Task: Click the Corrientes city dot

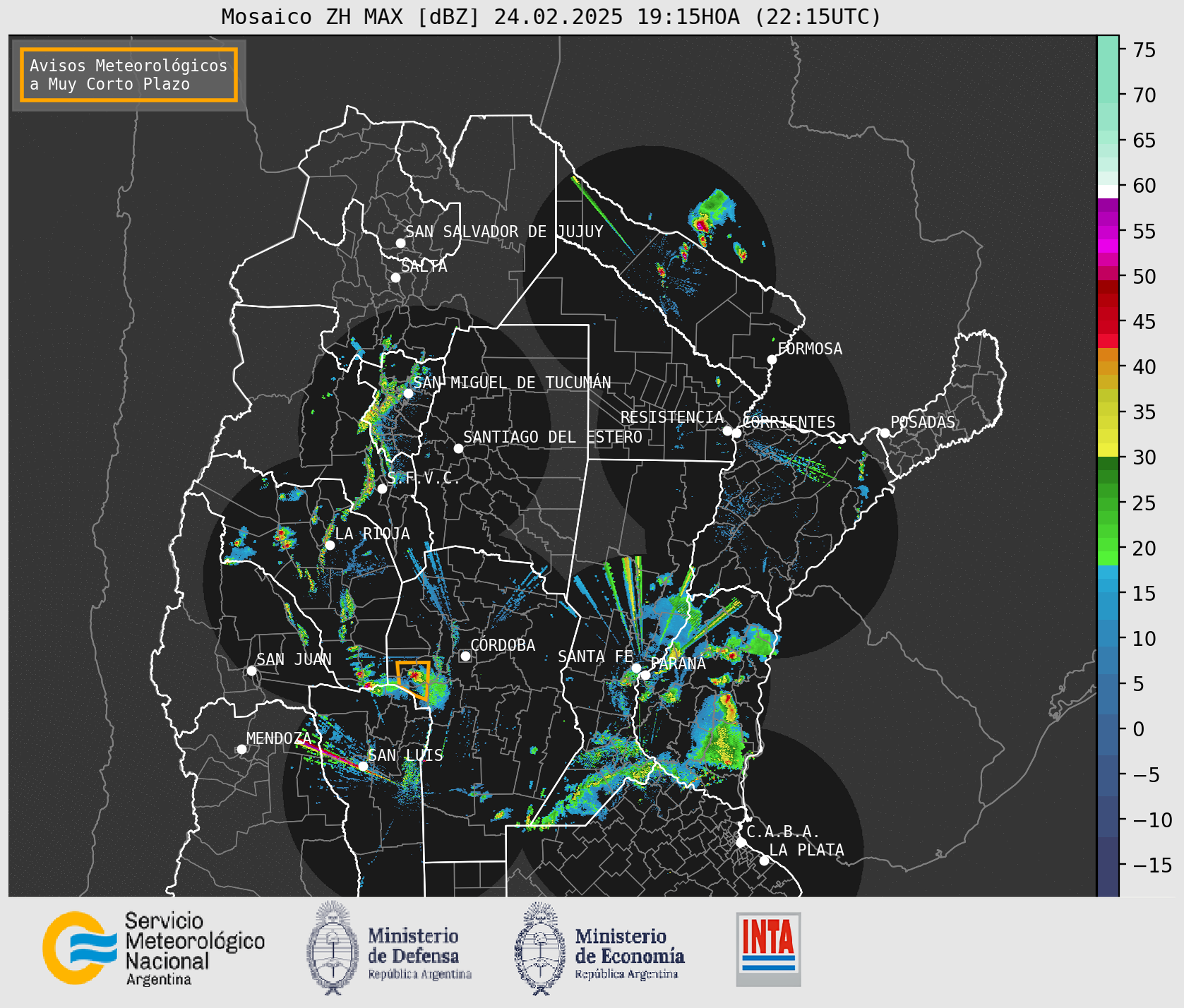Action: pos(736,433)
